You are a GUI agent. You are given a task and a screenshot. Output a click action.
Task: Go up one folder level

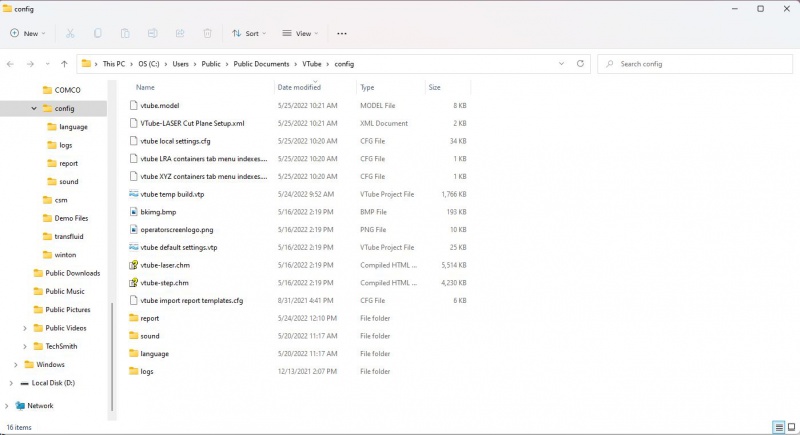coord(64,64)
